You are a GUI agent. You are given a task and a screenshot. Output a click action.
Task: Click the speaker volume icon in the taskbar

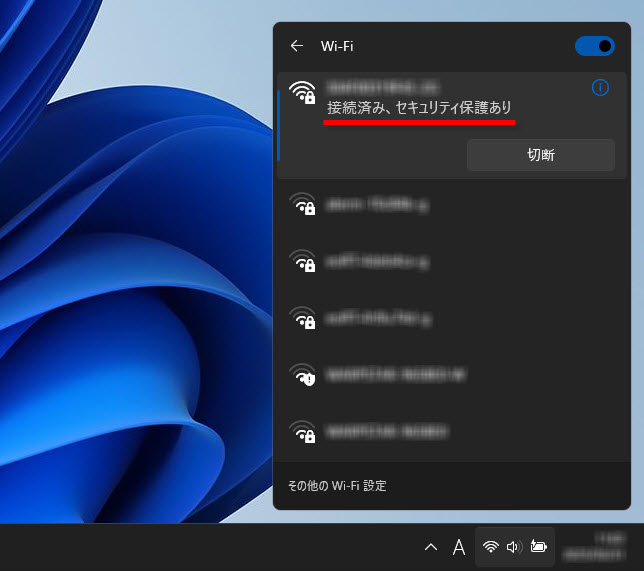click(514, 547)
